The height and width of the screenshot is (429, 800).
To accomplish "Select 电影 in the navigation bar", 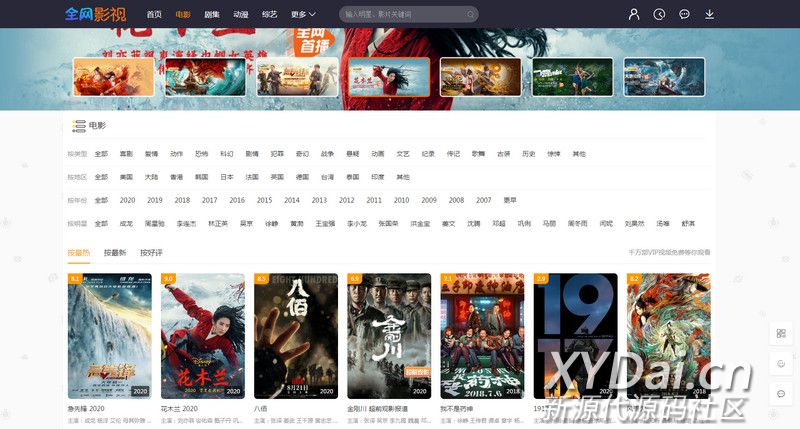I will [183, 14].
